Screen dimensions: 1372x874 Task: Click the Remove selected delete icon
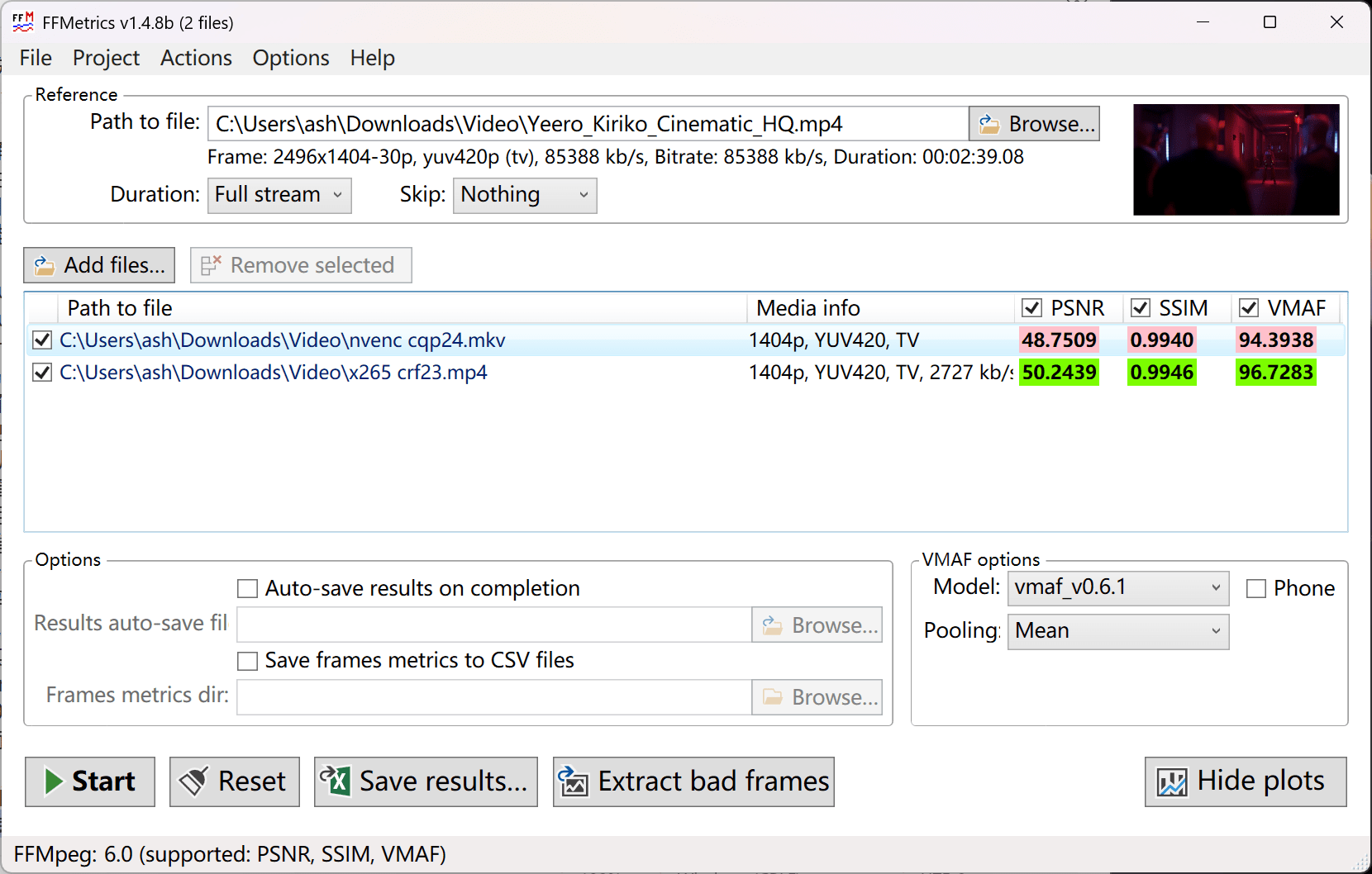click(211, 265)
